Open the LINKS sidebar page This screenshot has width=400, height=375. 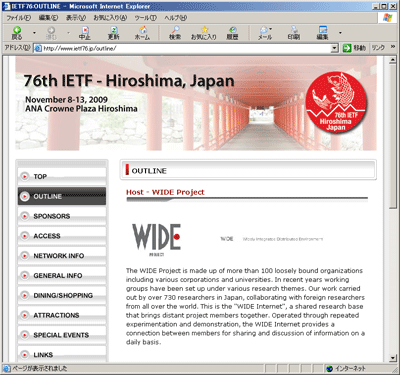[62, 354]
